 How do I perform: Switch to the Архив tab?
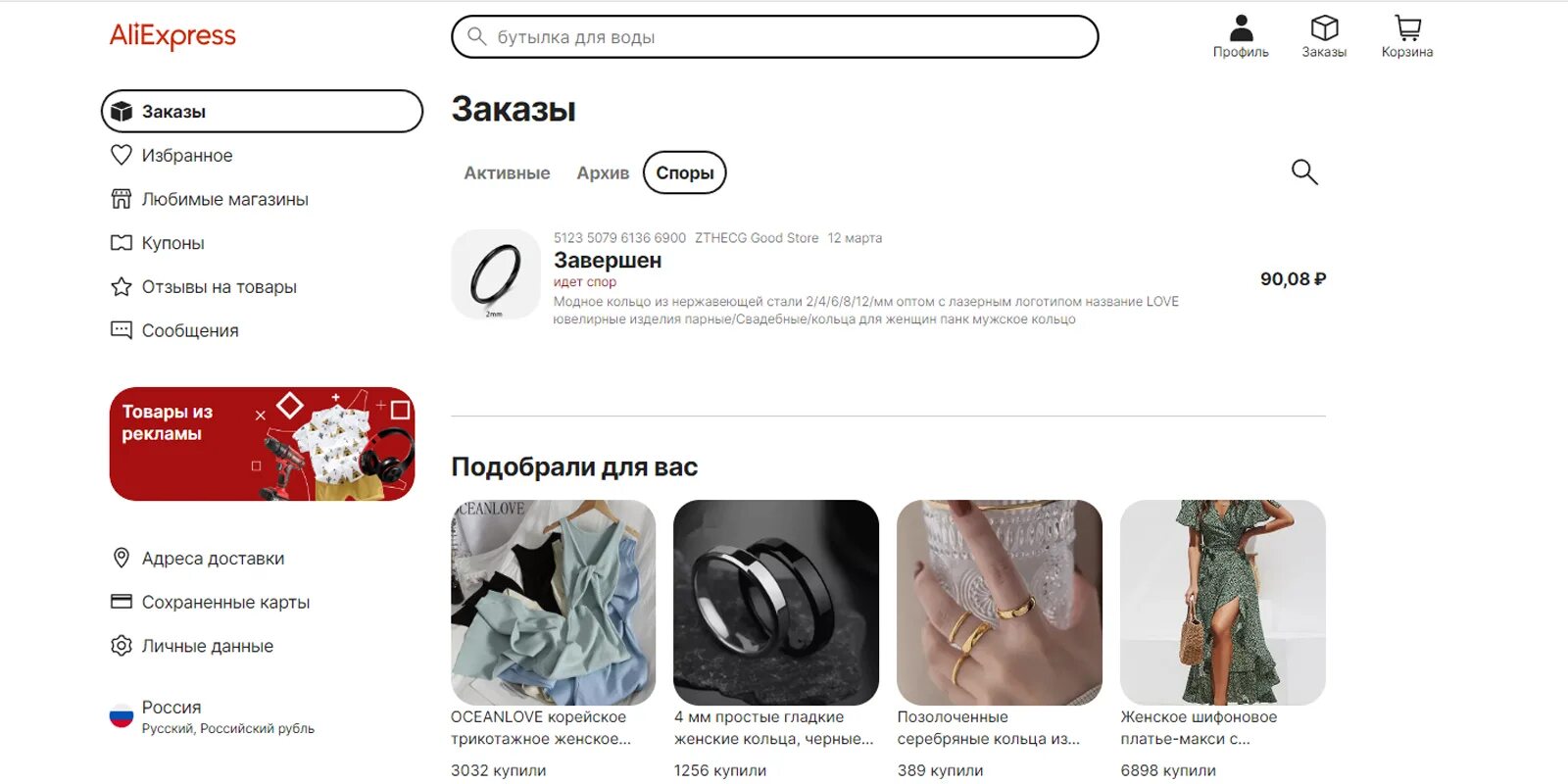[603, 173]
